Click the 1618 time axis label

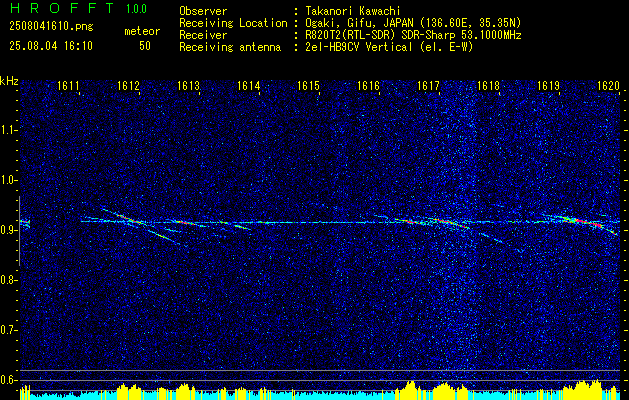pos(488,85)
